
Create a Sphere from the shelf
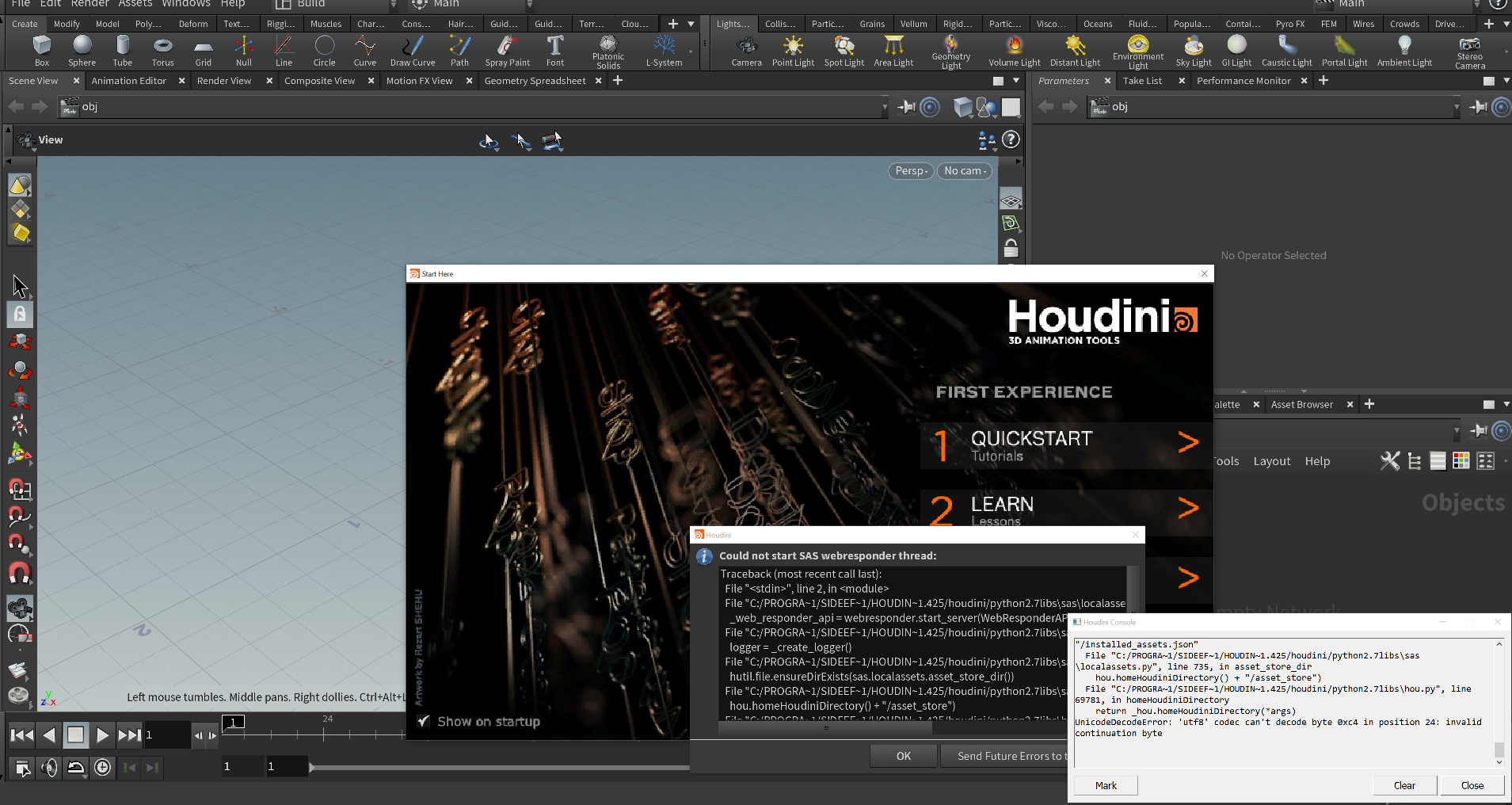point(82,51)
